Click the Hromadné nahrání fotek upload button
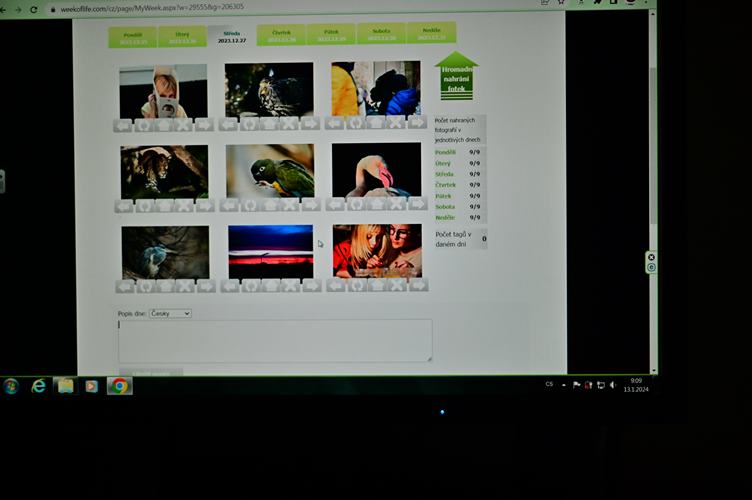Viewport: 752px width, 500px height. click(x=456, y=77)
